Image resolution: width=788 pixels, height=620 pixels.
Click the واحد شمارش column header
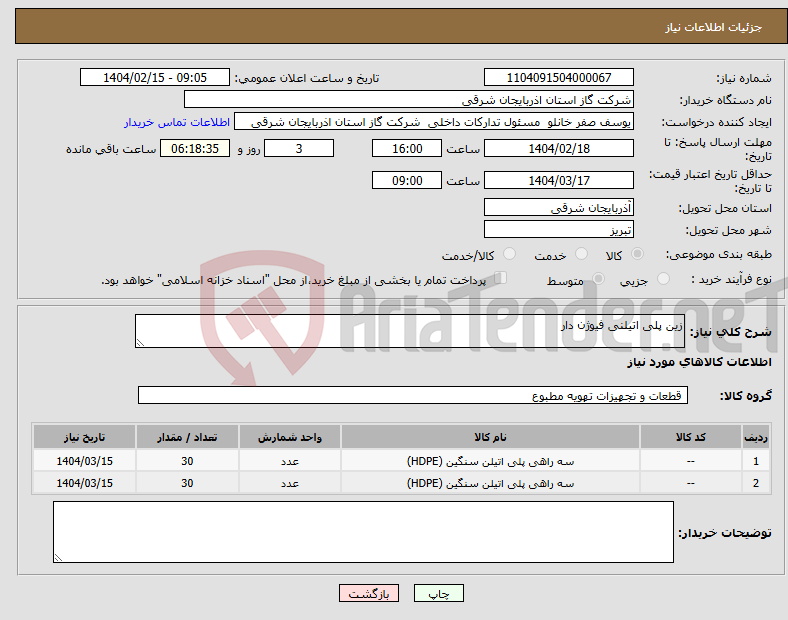coord(290,437)
